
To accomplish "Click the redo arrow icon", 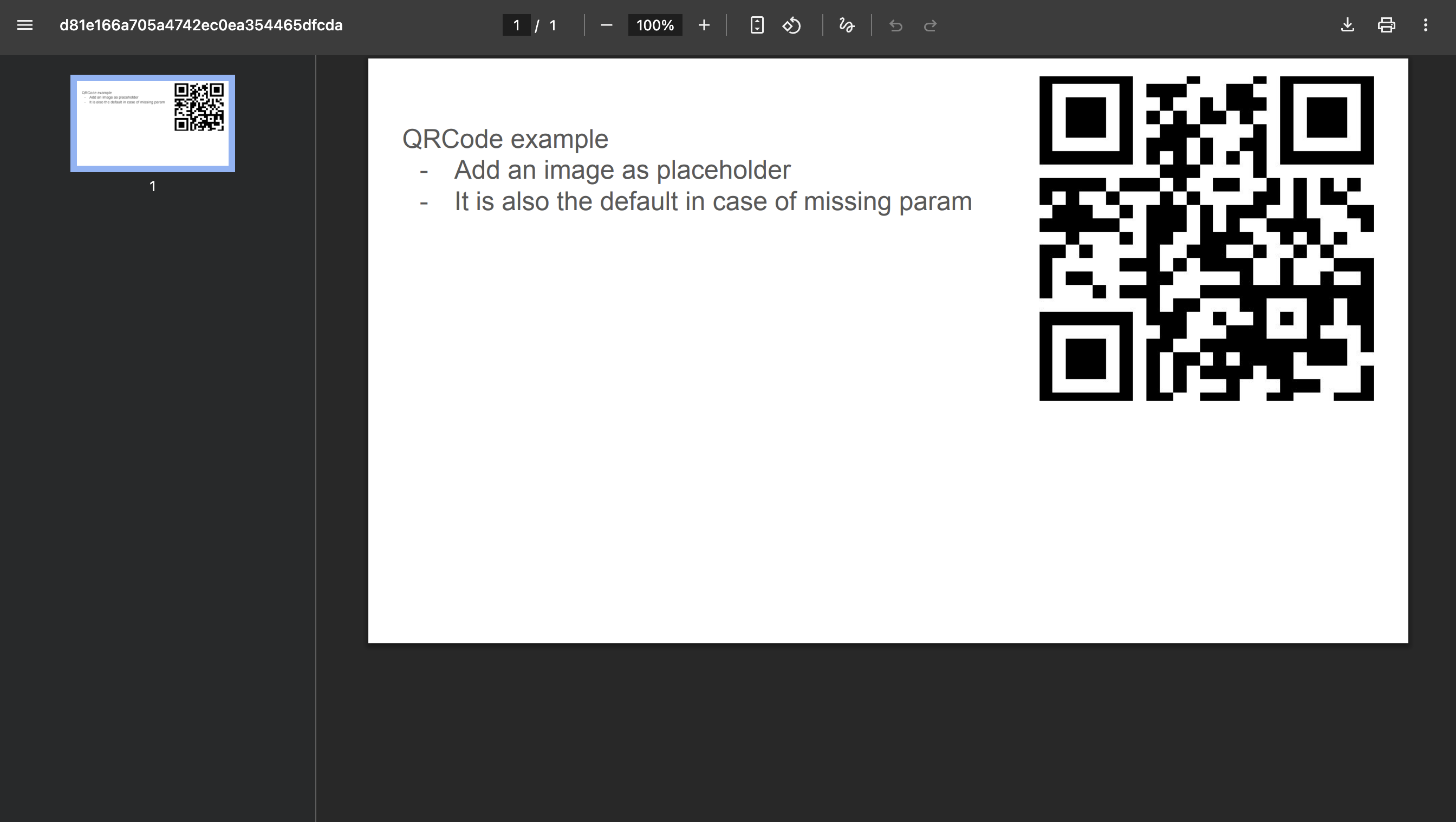I will point(930,25).
